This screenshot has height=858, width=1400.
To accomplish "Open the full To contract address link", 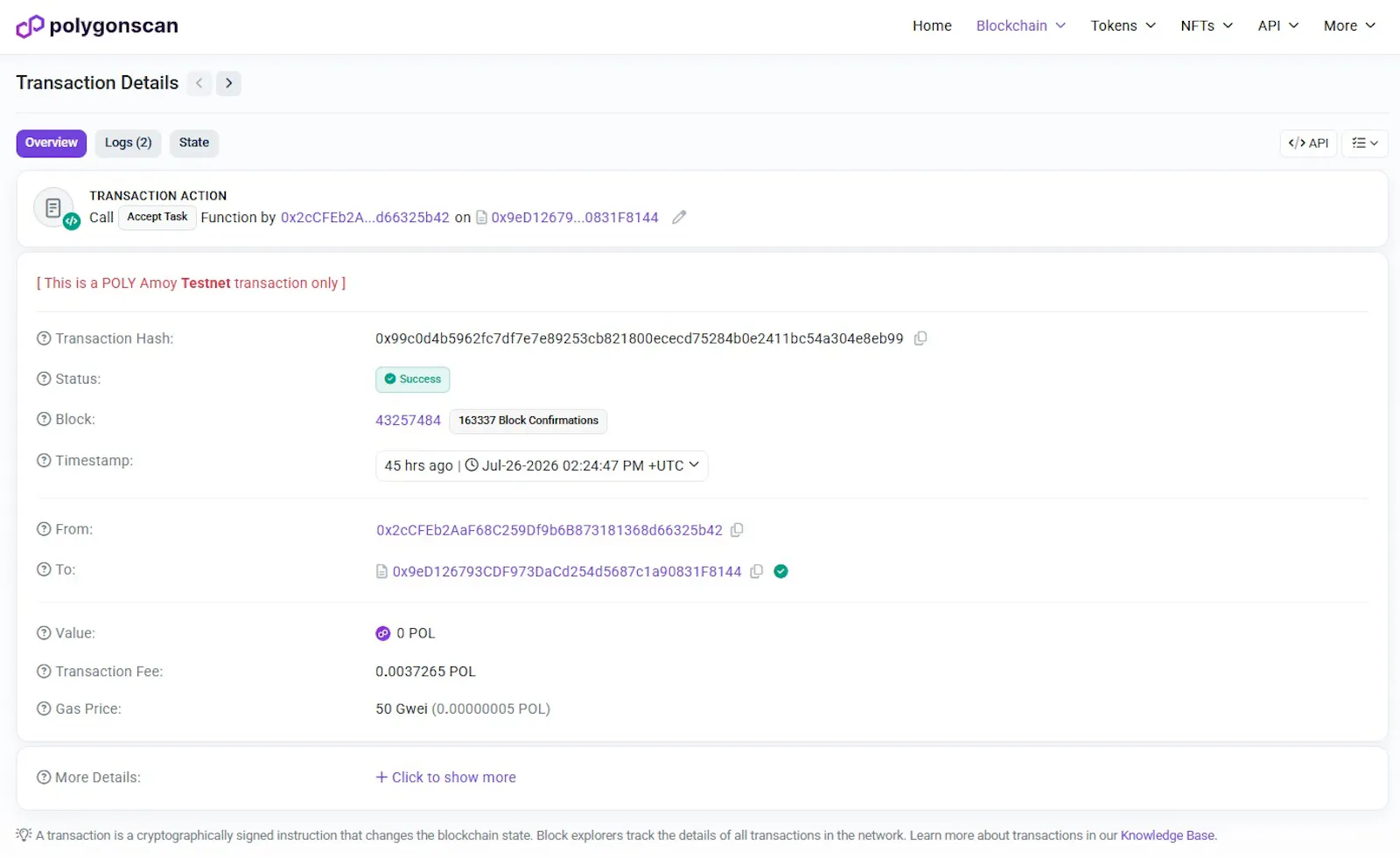I will pyautogui.click(x=567, y=571).
